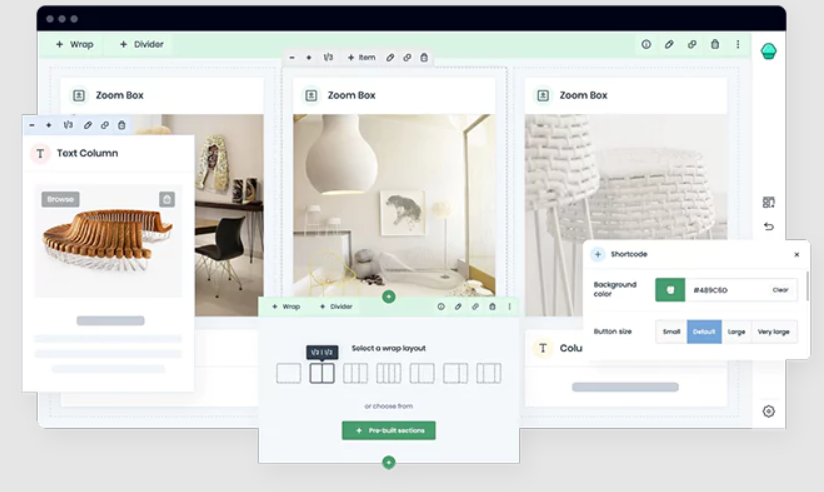Click the Wrap button in the top toolbar
This screenshot has height=492, width=824.
[x=75, y=44]
